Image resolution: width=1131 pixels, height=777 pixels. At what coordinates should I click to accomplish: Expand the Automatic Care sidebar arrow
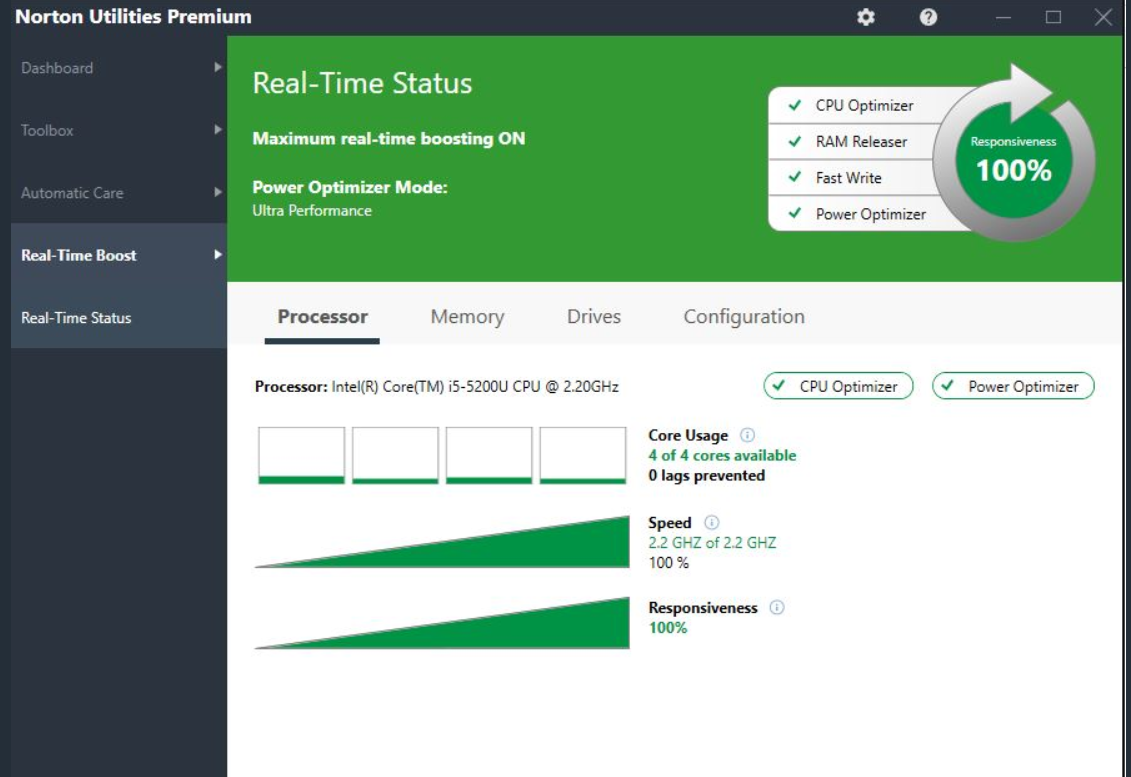218,192
